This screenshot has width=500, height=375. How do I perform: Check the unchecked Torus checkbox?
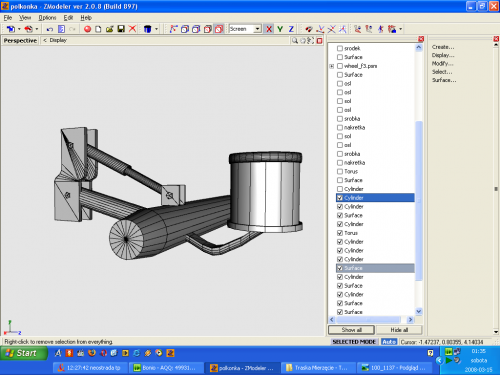click(340, 171)
